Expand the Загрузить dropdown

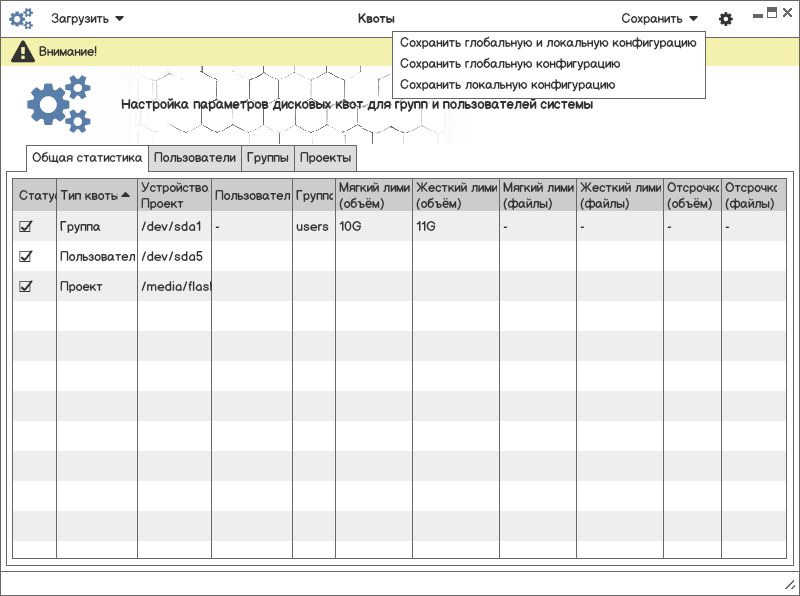pyautogui.click(x=87, y=19)
